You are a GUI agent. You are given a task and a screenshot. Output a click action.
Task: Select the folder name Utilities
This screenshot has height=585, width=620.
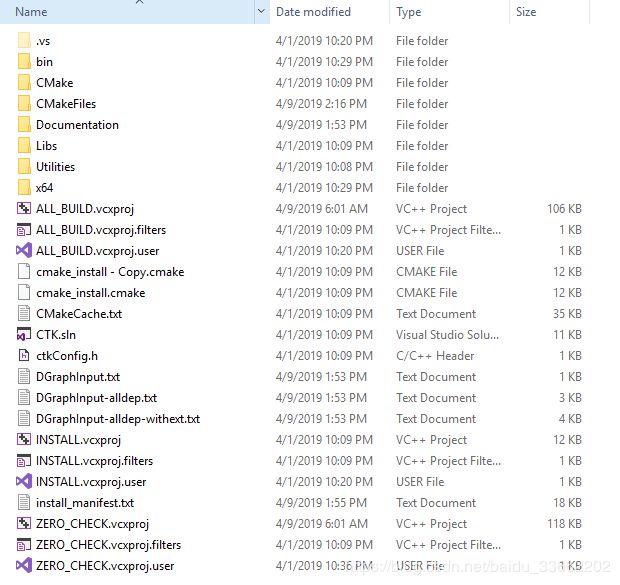(55, 167)
